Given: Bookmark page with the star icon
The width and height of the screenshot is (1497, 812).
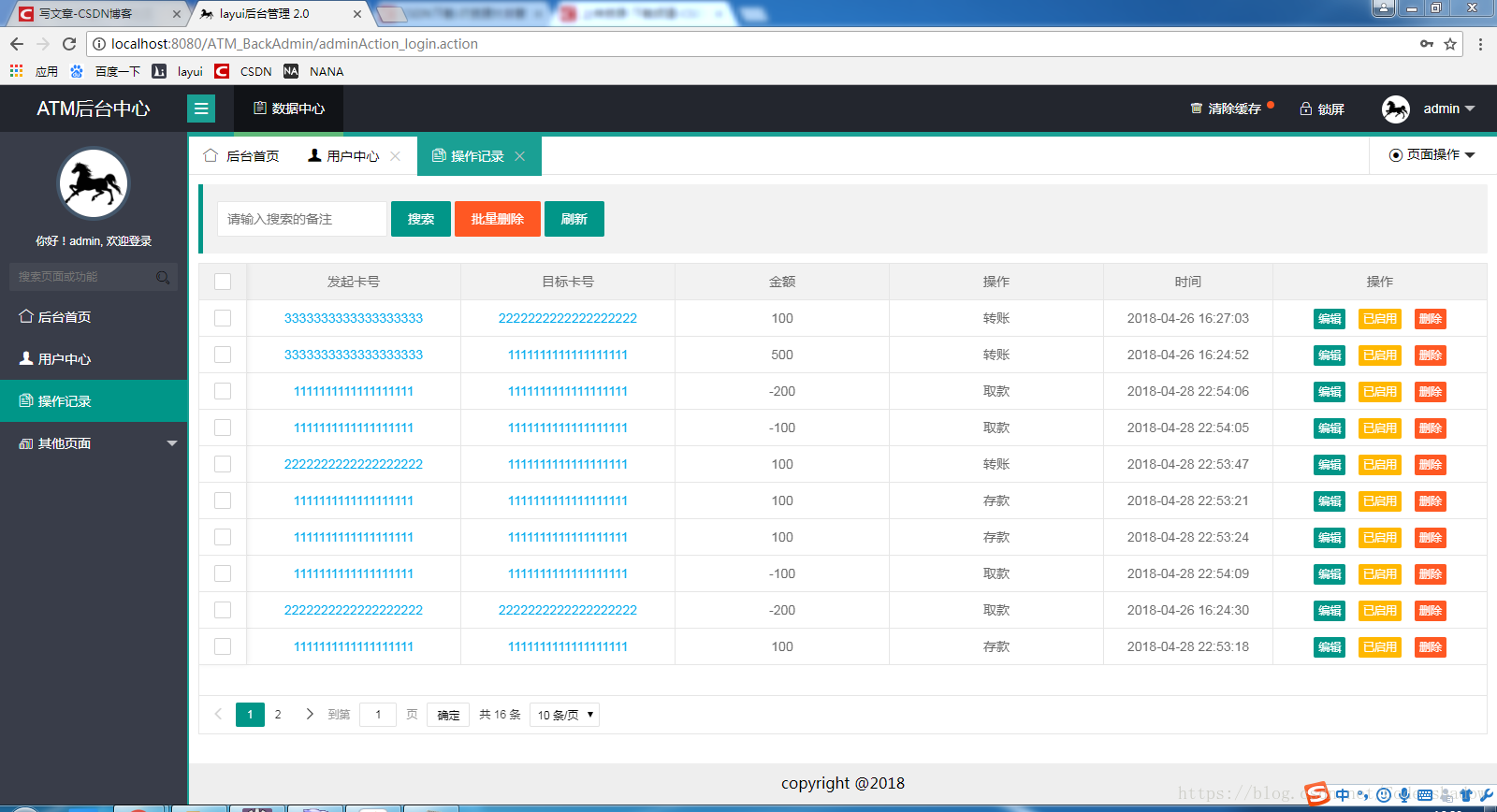Looking at the screenshot, I should point(1450,44).
